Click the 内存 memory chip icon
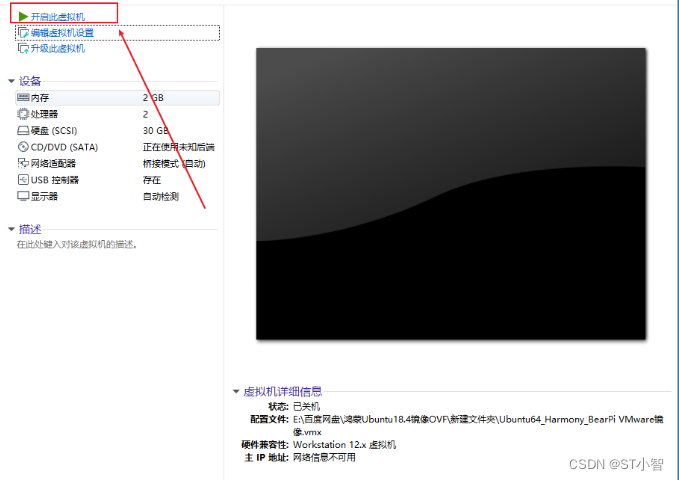Image resolution: width=679 pixels, height=480 pixels. [x=23, y=97]
